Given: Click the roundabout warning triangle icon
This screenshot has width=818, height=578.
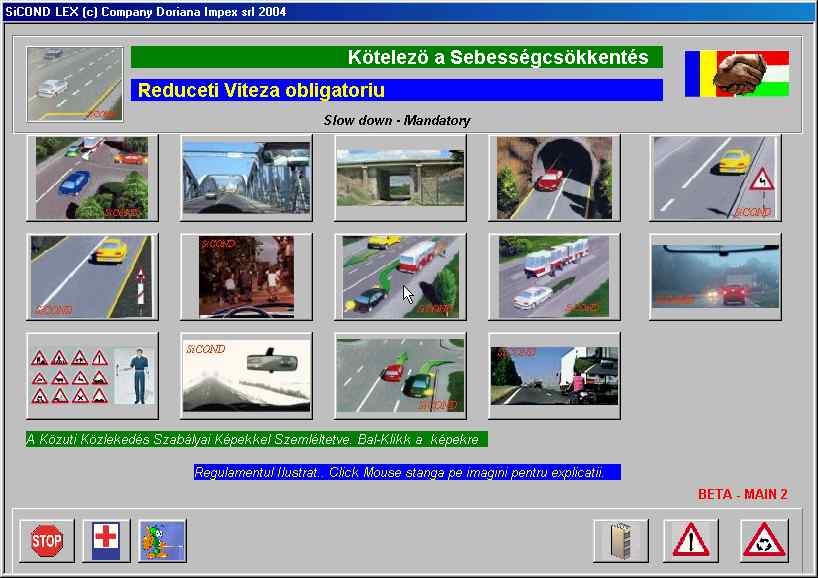Looking at the screenshot, I should coord(765,541).
